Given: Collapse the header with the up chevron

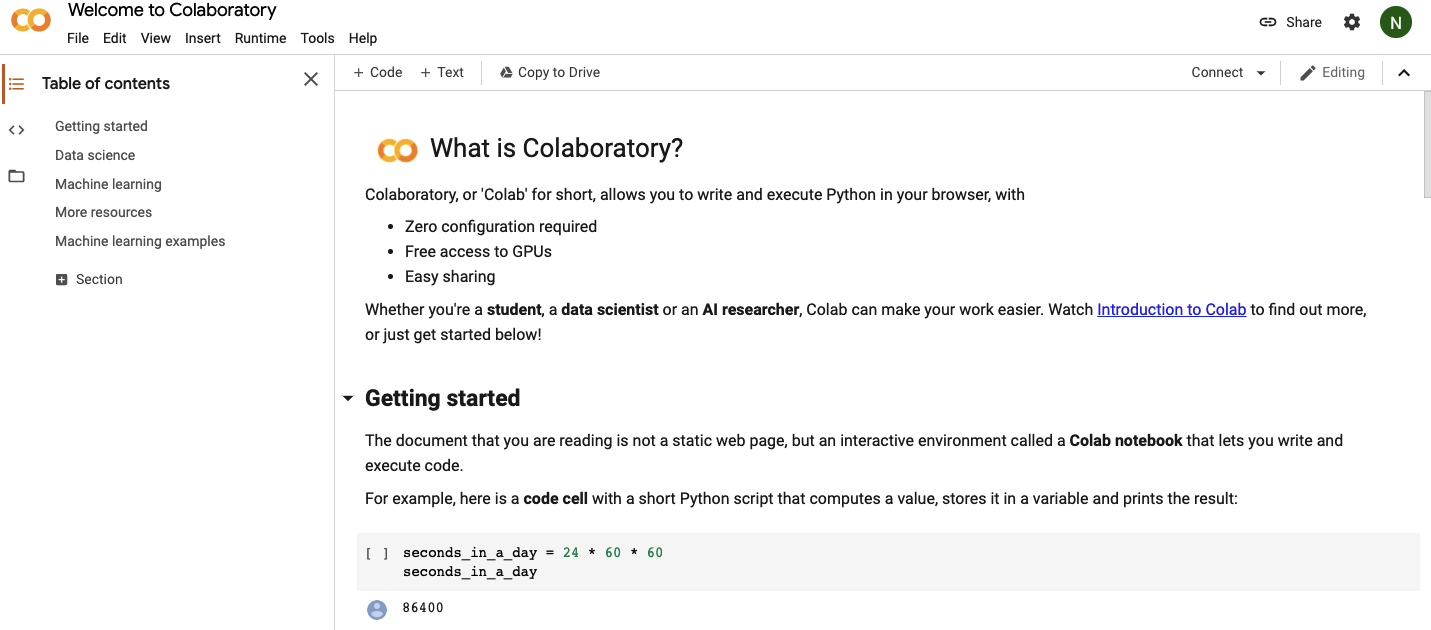Looking at the screenshot, I should [1404, 72].
